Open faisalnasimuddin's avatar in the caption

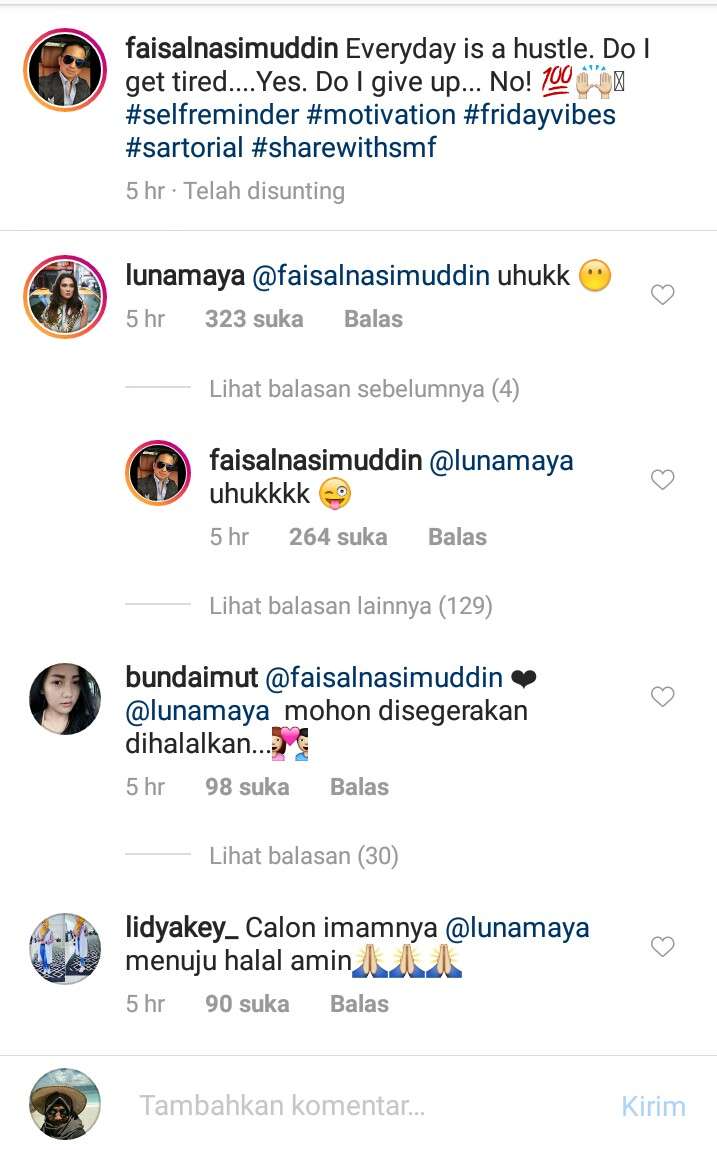click(65, 70)
